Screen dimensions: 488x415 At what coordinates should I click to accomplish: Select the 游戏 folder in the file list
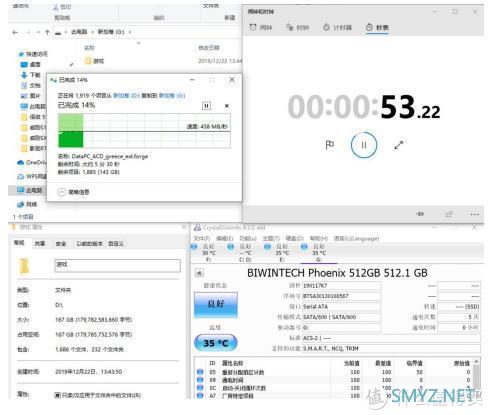[95, 61]
